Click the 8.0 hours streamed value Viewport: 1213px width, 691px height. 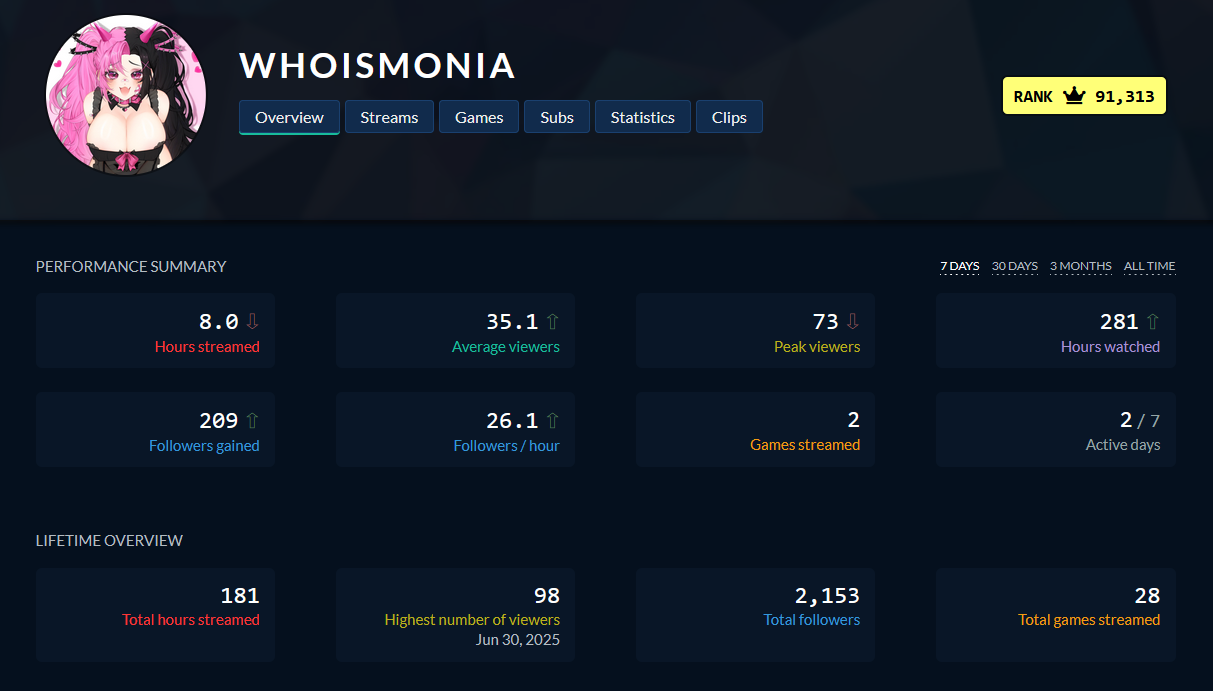(219, 322)
